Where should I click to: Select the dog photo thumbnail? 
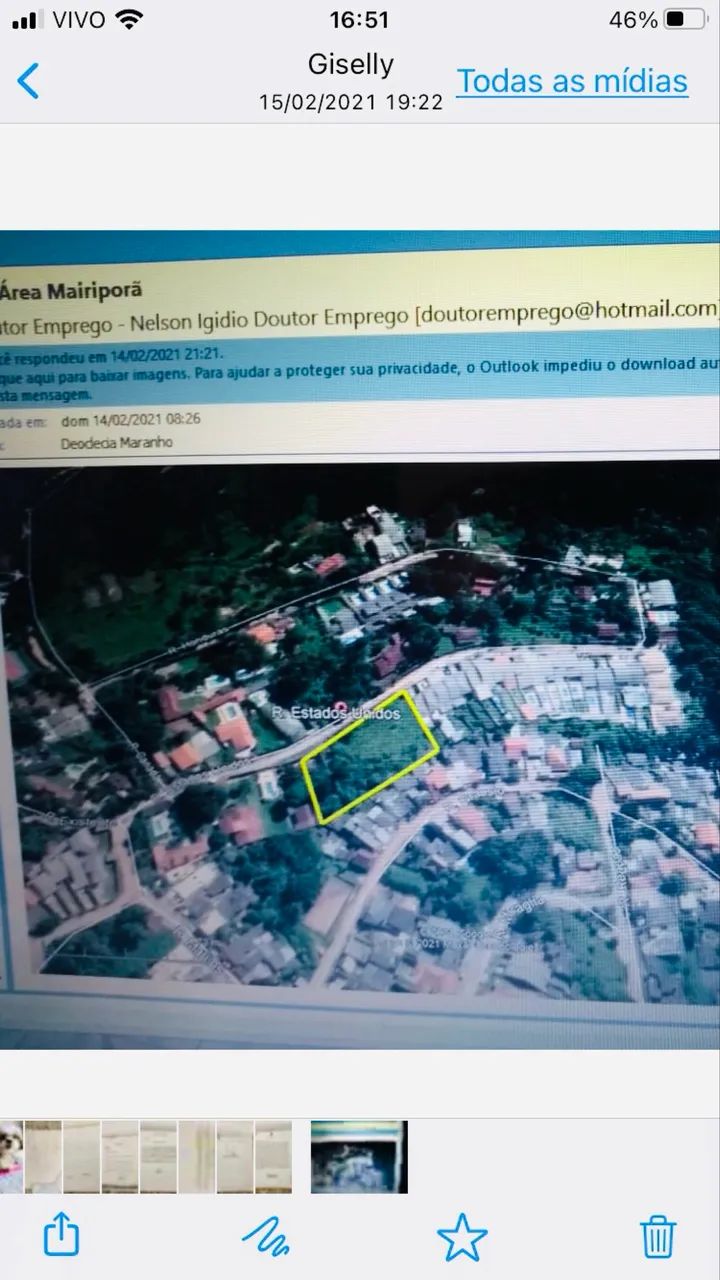coord(11,1157)
